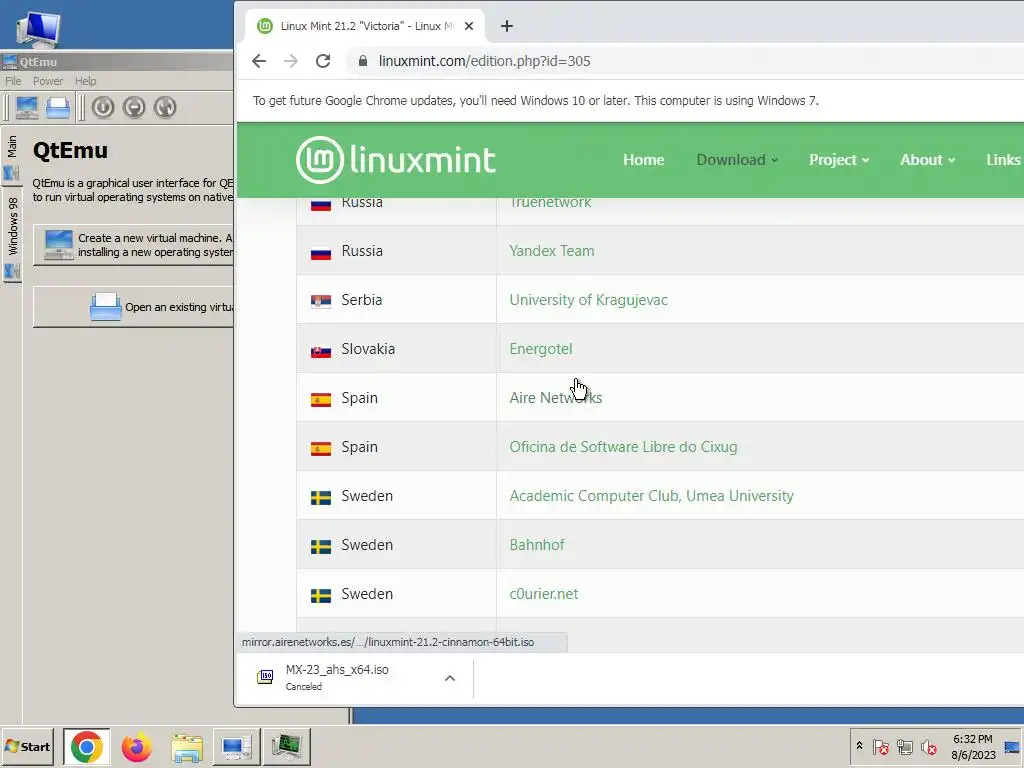Viewport: 1024px width, 768px height.
Task: Open Windows Explorer from the taskbar
Action: coord(187,747)
